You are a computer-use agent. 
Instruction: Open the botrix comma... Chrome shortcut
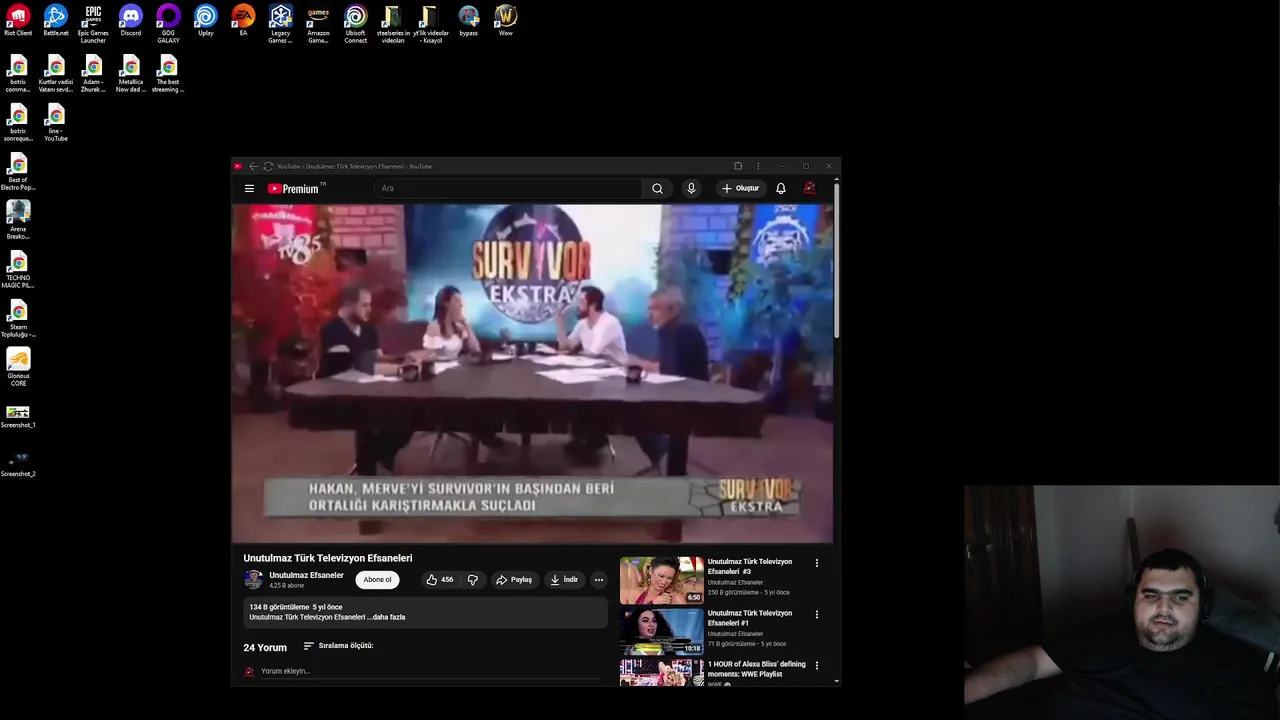[x=18, y=74]
